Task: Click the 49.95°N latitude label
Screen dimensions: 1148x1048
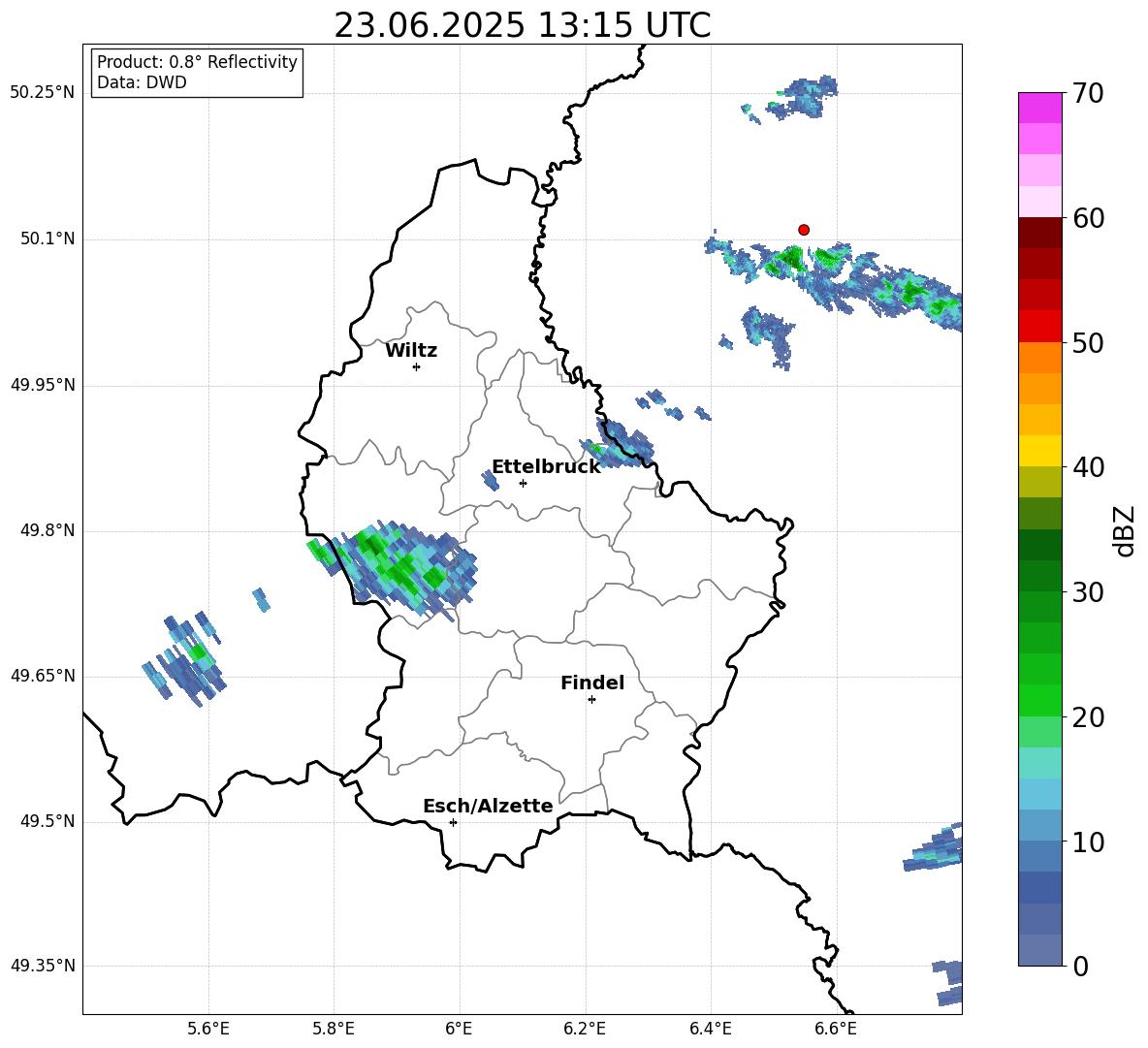Action: (43, 385)
